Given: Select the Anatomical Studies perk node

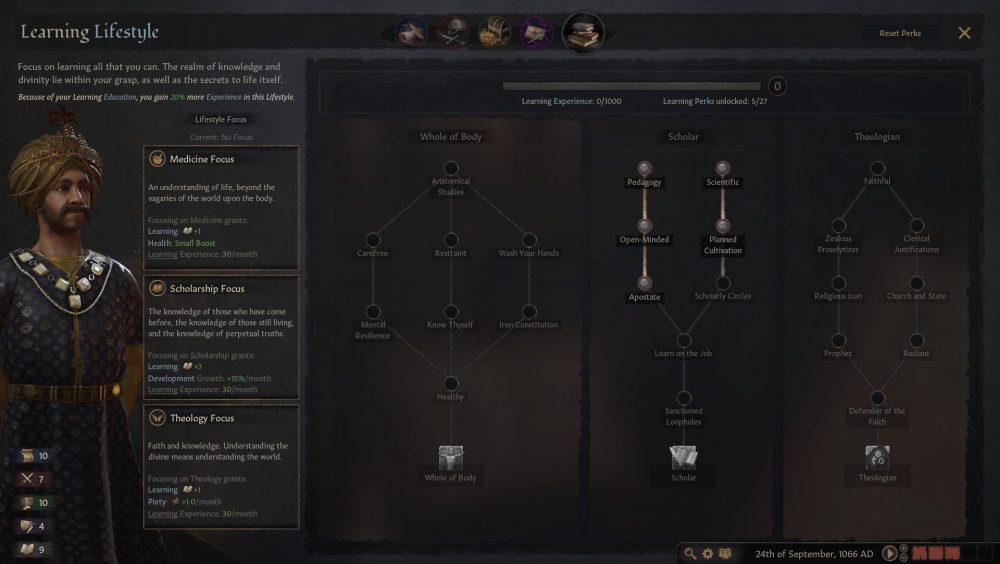Looking at the screenshot, I should click(451, 168).
